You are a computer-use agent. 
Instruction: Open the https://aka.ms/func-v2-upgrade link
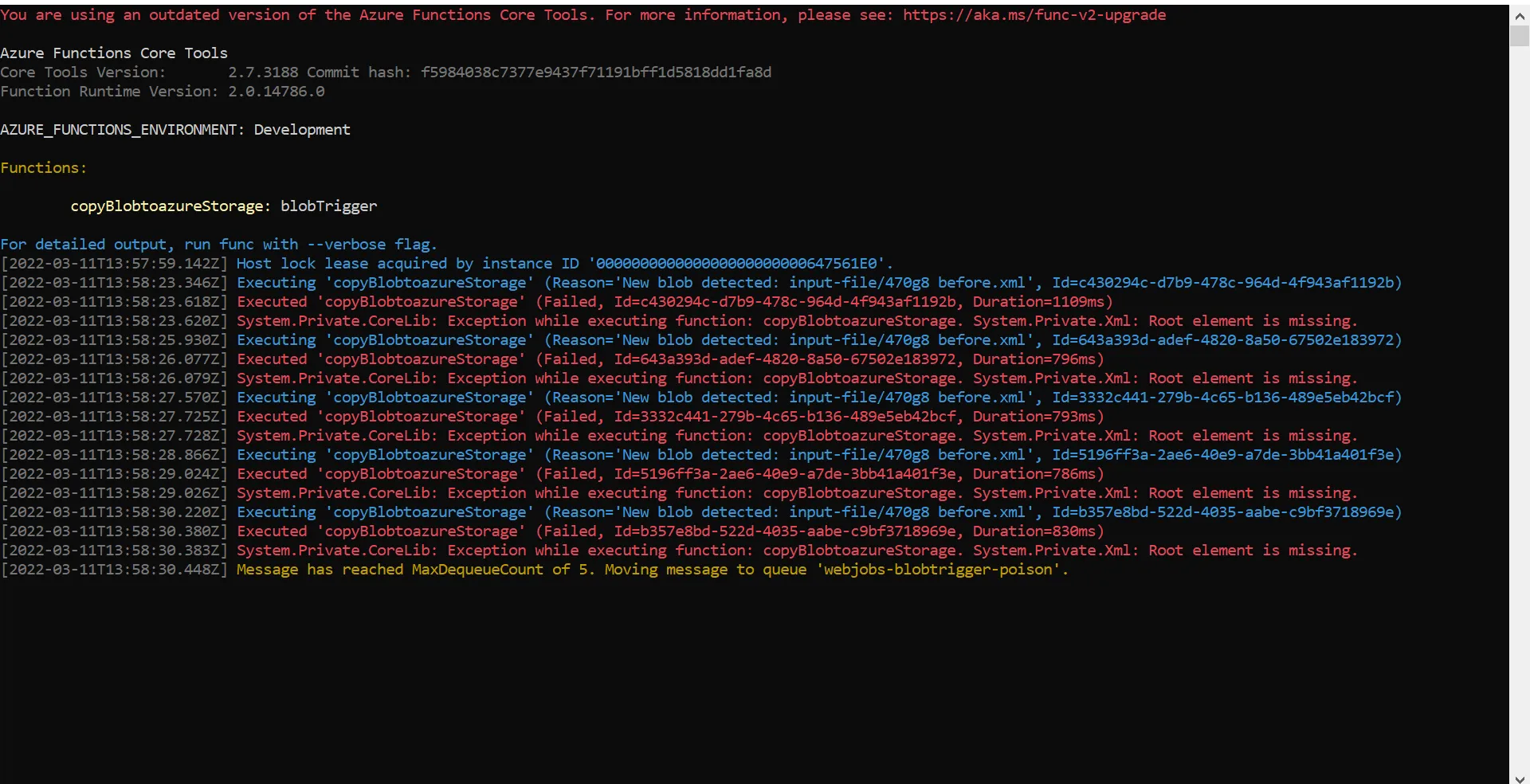click(x=1034, y=15)
